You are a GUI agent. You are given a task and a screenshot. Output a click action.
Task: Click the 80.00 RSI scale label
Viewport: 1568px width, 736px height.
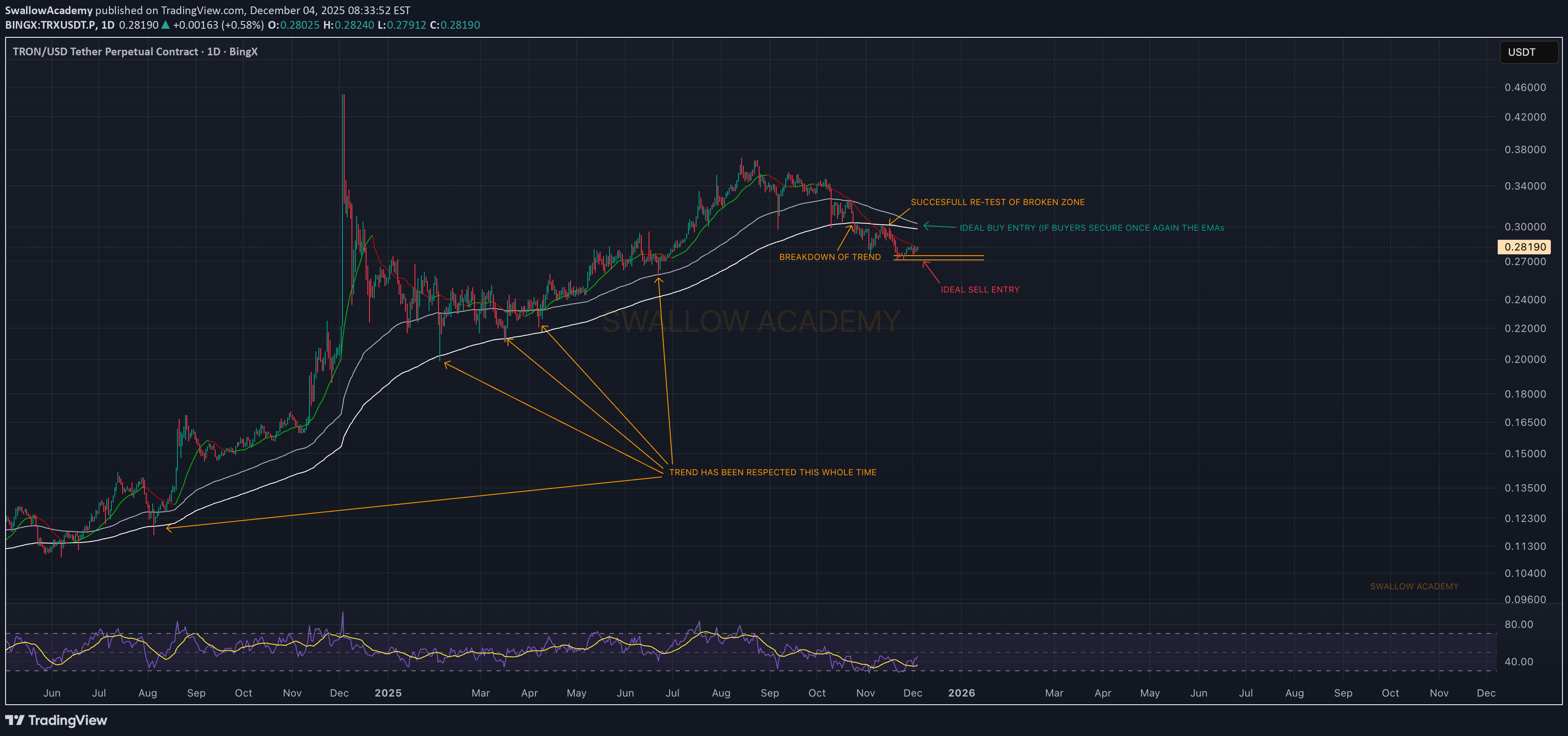pyautogui.click(x=1518, y=624)
